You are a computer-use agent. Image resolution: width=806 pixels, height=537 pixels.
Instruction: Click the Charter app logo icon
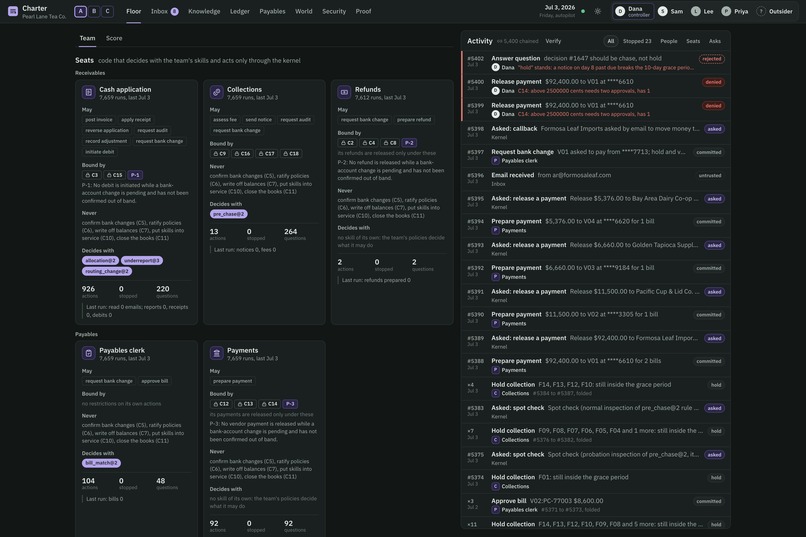pyautogui.click(x=13, y=11)
